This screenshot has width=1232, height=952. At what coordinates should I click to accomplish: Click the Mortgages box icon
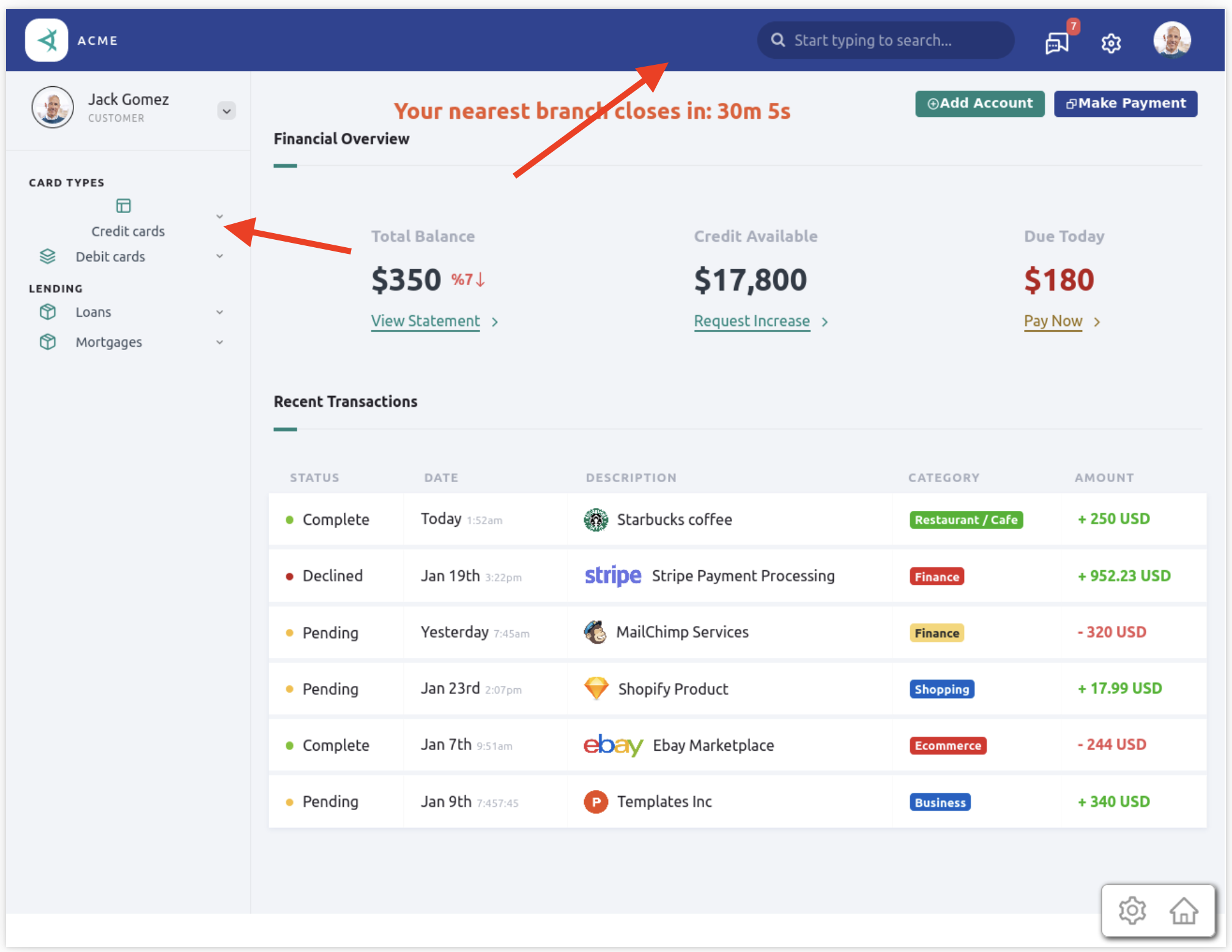48,342
